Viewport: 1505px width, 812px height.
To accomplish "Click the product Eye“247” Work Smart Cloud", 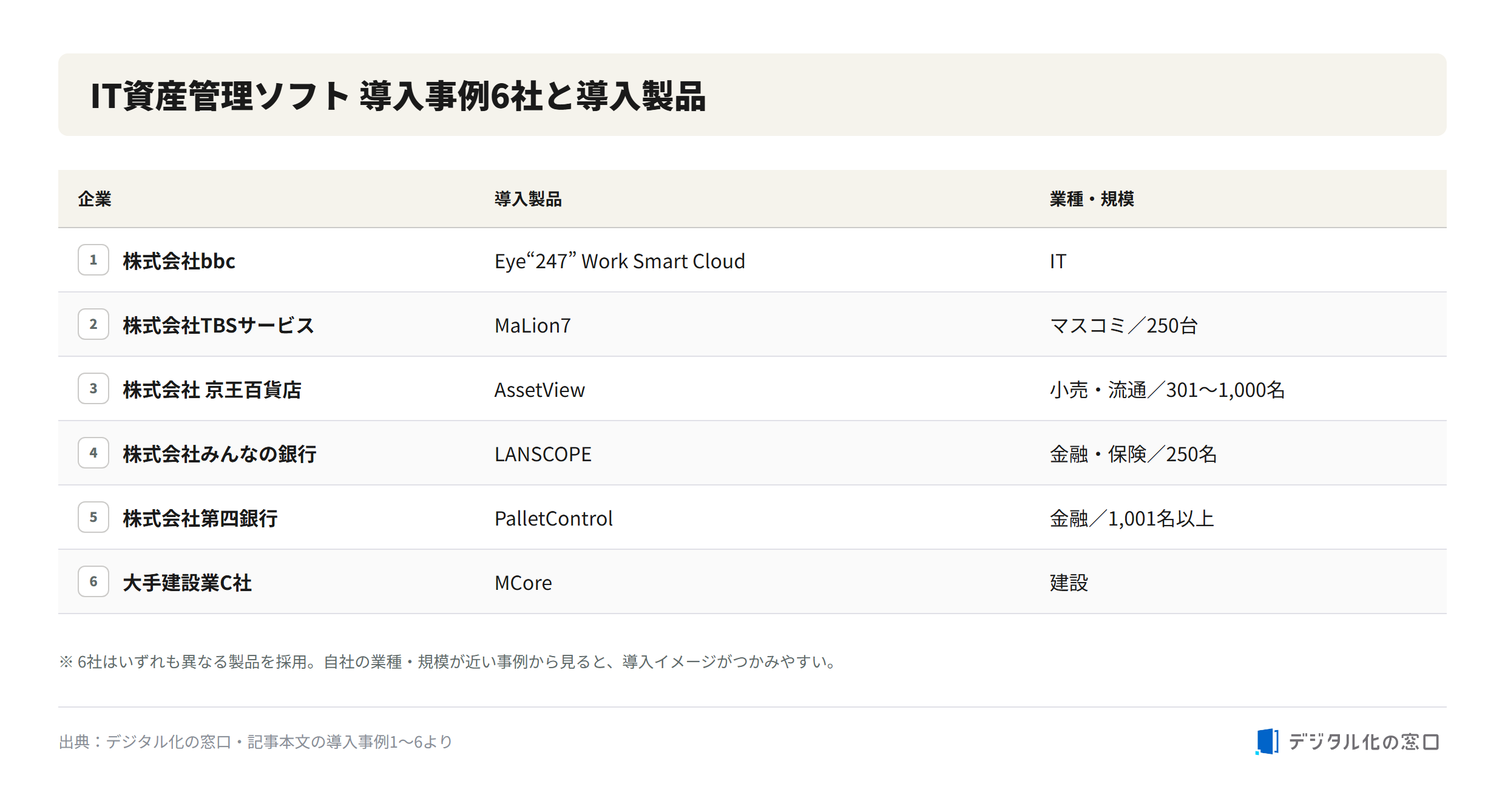I will [x=620, y=261].
